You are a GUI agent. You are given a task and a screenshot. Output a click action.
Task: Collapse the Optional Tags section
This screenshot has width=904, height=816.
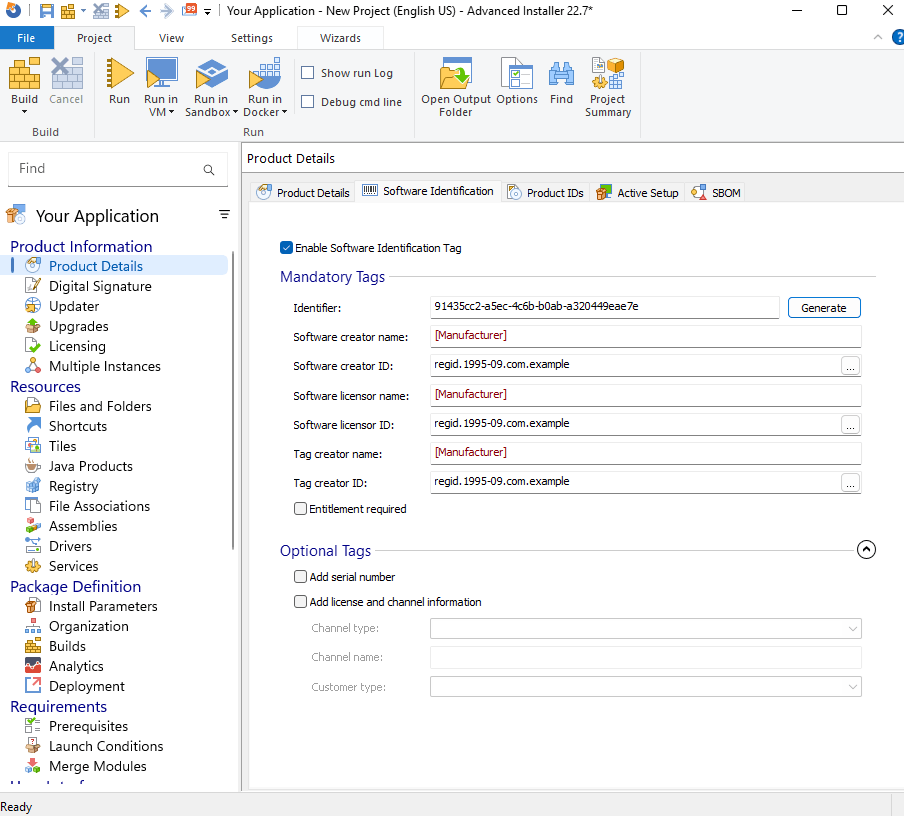pyautogui.click(x=866, y=549)
